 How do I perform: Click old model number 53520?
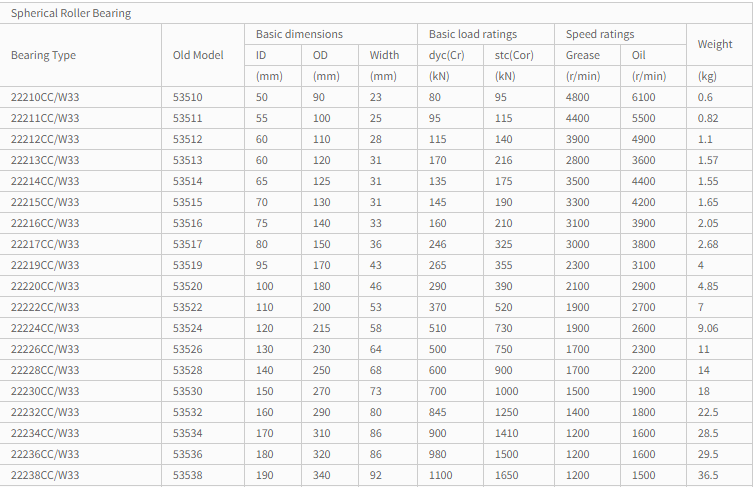187,286
